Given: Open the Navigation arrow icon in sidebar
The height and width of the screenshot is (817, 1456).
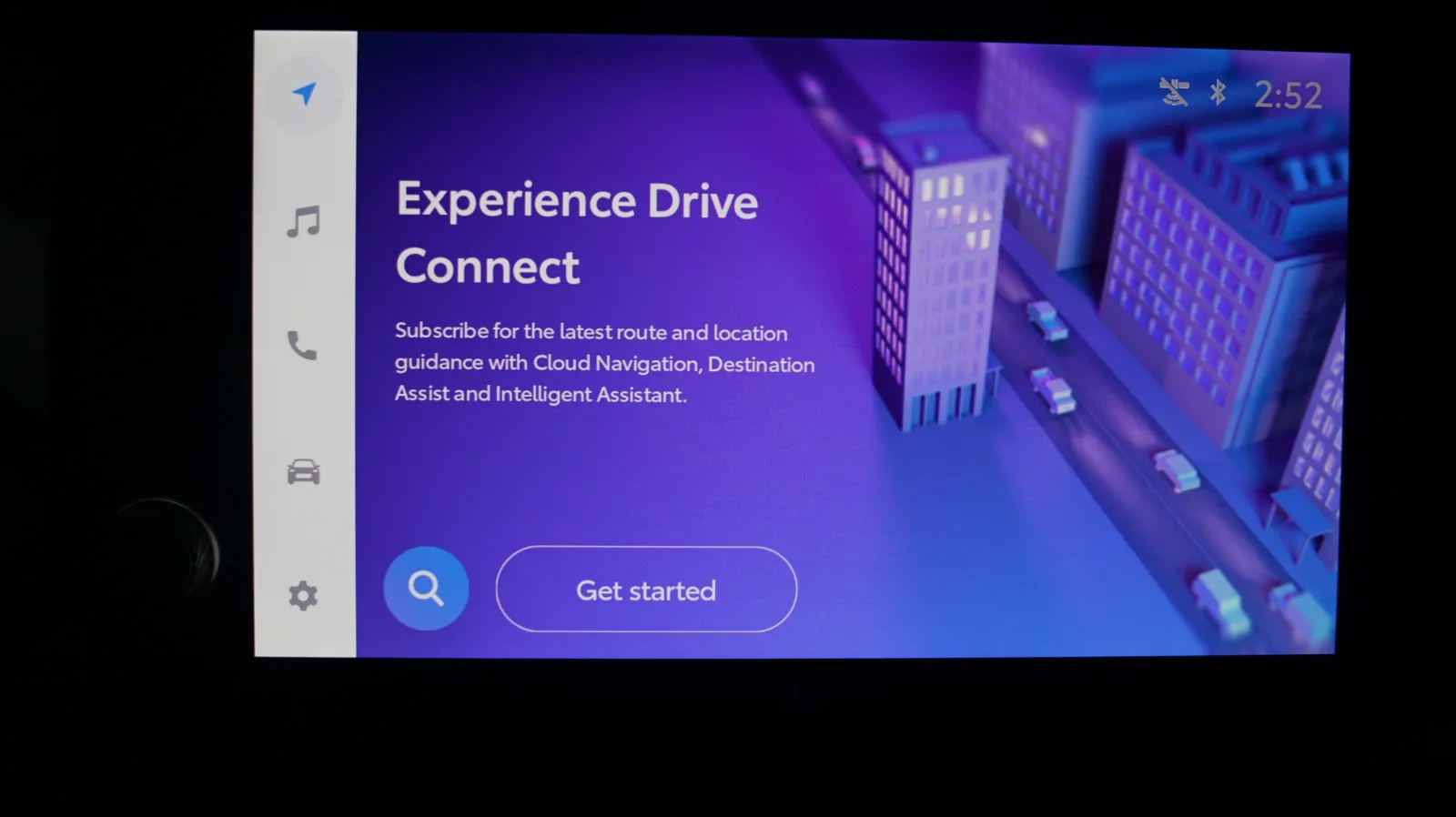Looking at the screenshot, I should click(x=304, y=94).
